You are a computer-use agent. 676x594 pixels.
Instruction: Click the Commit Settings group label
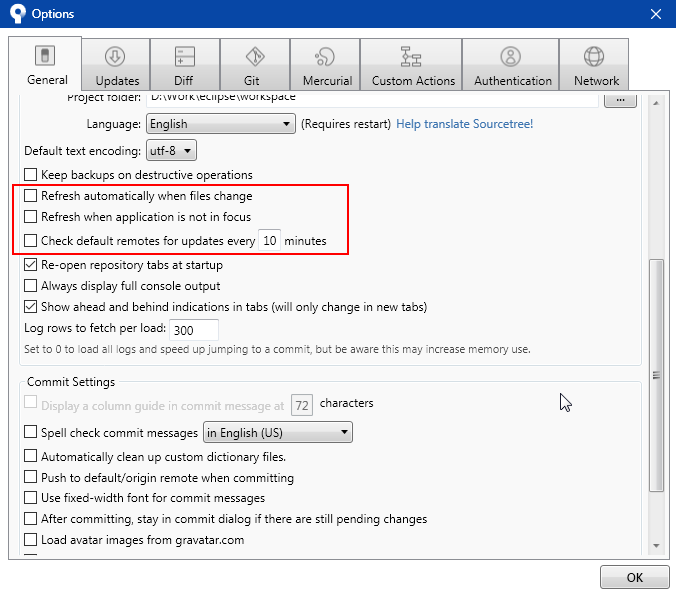point(71,381)
